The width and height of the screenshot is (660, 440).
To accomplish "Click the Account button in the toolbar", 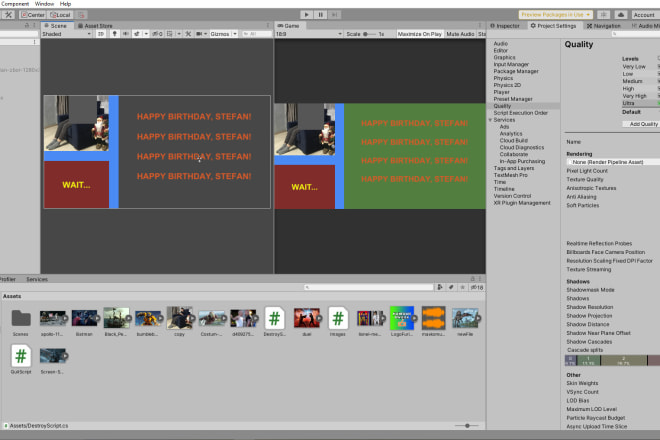I will pyautogui.click(x=645, y=15).
